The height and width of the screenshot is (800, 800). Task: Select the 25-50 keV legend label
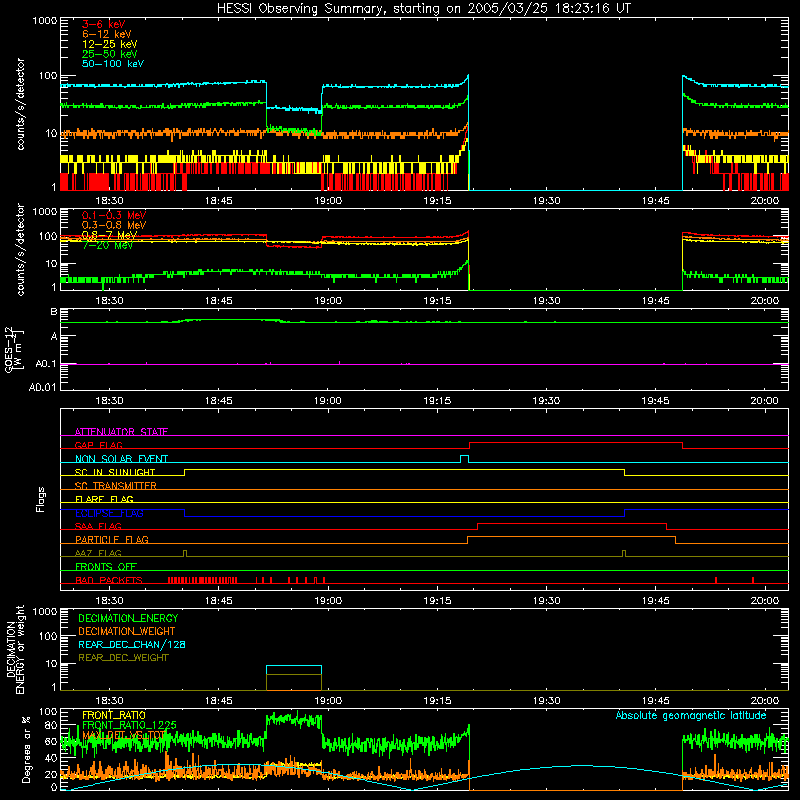pos(110,54)
